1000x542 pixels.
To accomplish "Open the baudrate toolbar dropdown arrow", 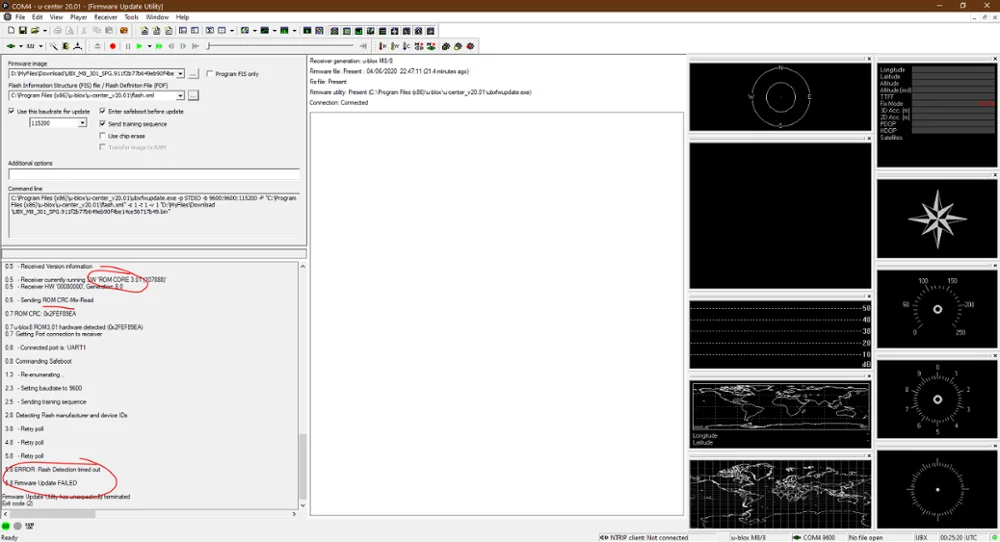I will [x=41, y=46].
